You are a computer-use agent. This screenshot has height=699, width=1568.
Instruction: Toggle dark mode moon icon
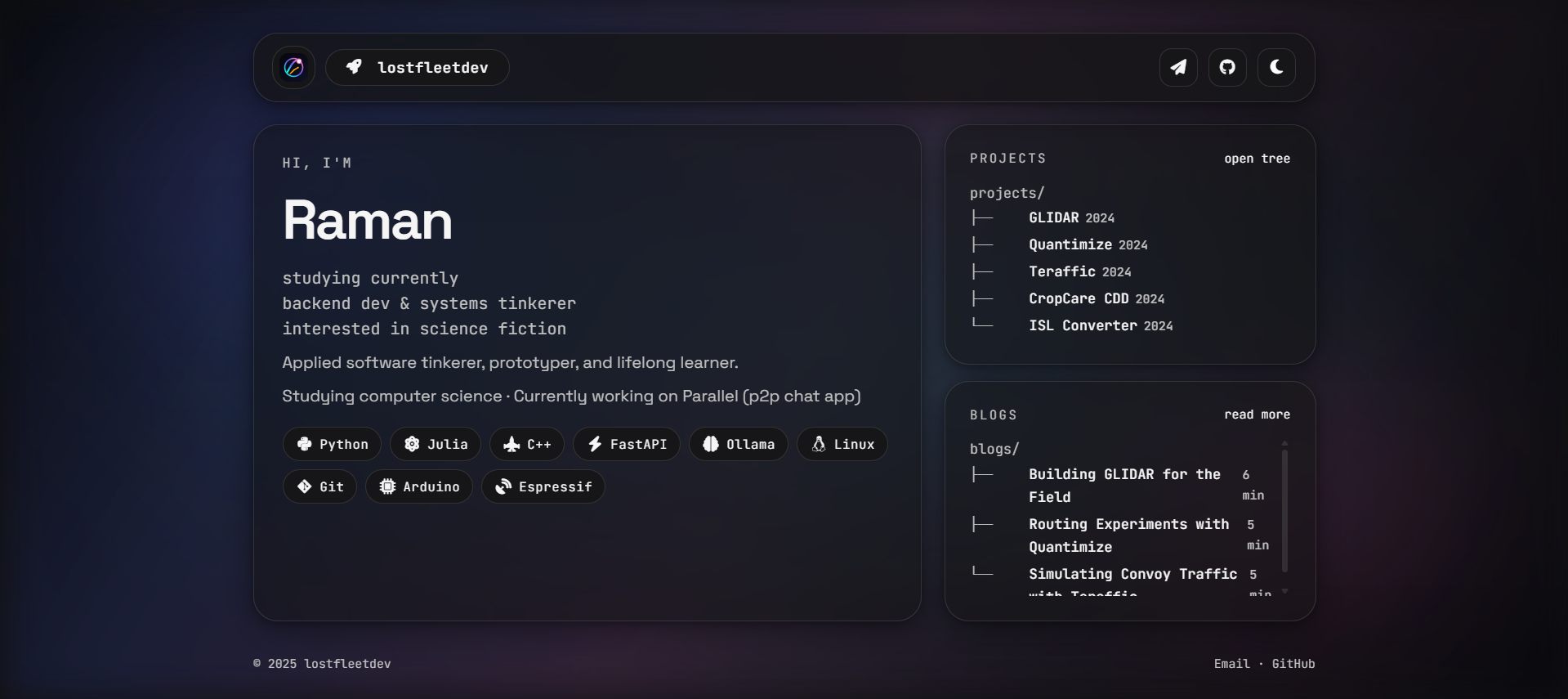click(x=1276, y=67)
